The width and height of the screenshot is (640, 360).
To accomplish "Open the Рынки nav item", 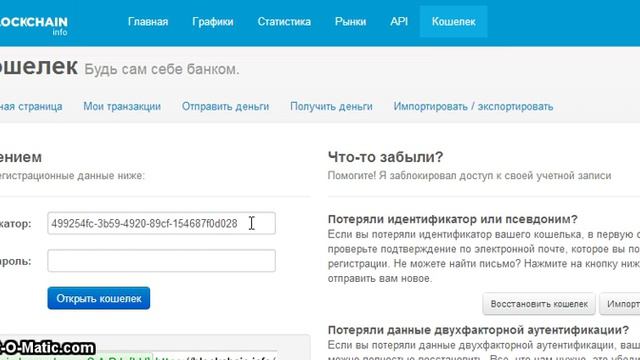I will pyautogui.click(x=350, y=22).
